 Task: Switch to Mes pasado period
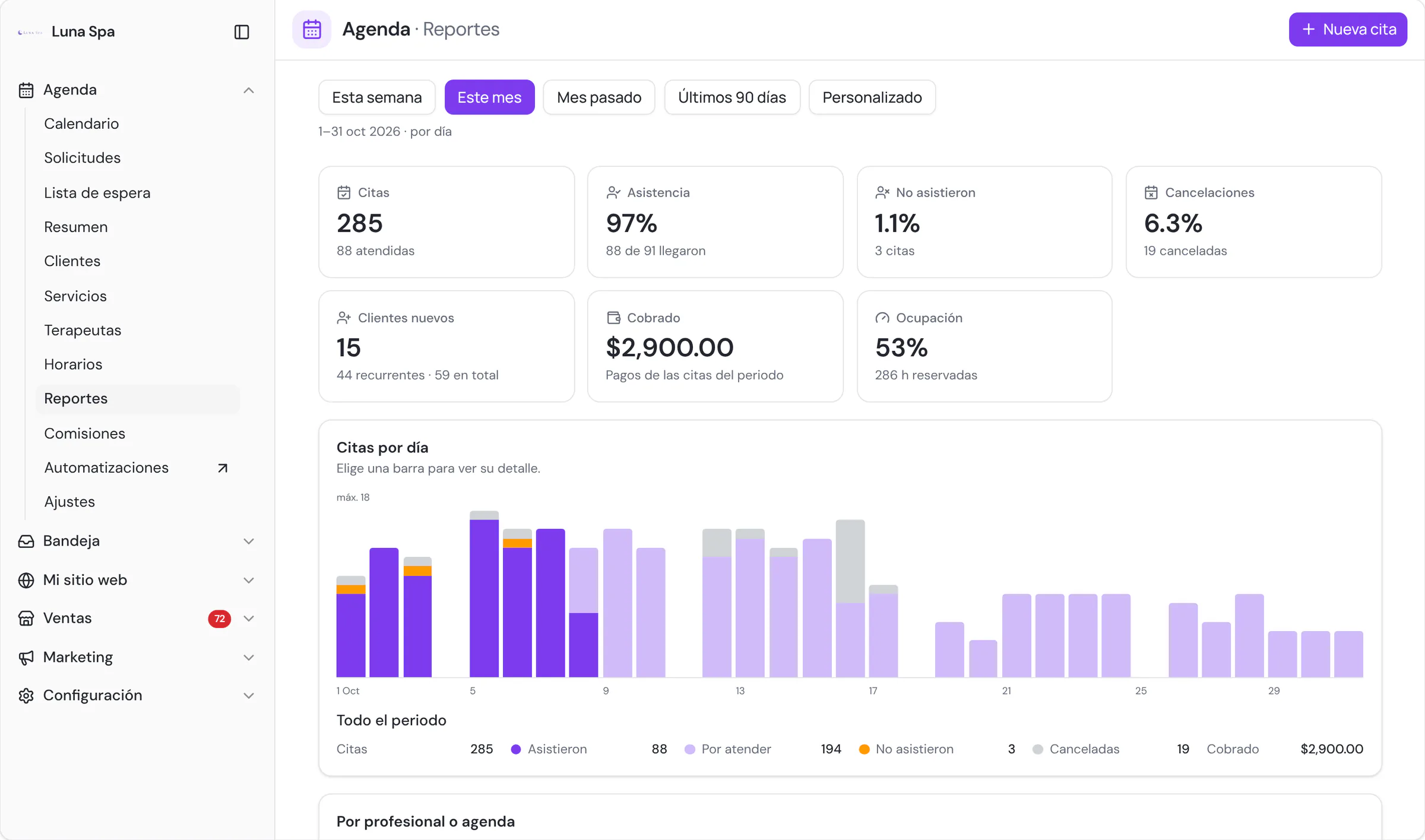pyautogui.click(x=599, y=97)
